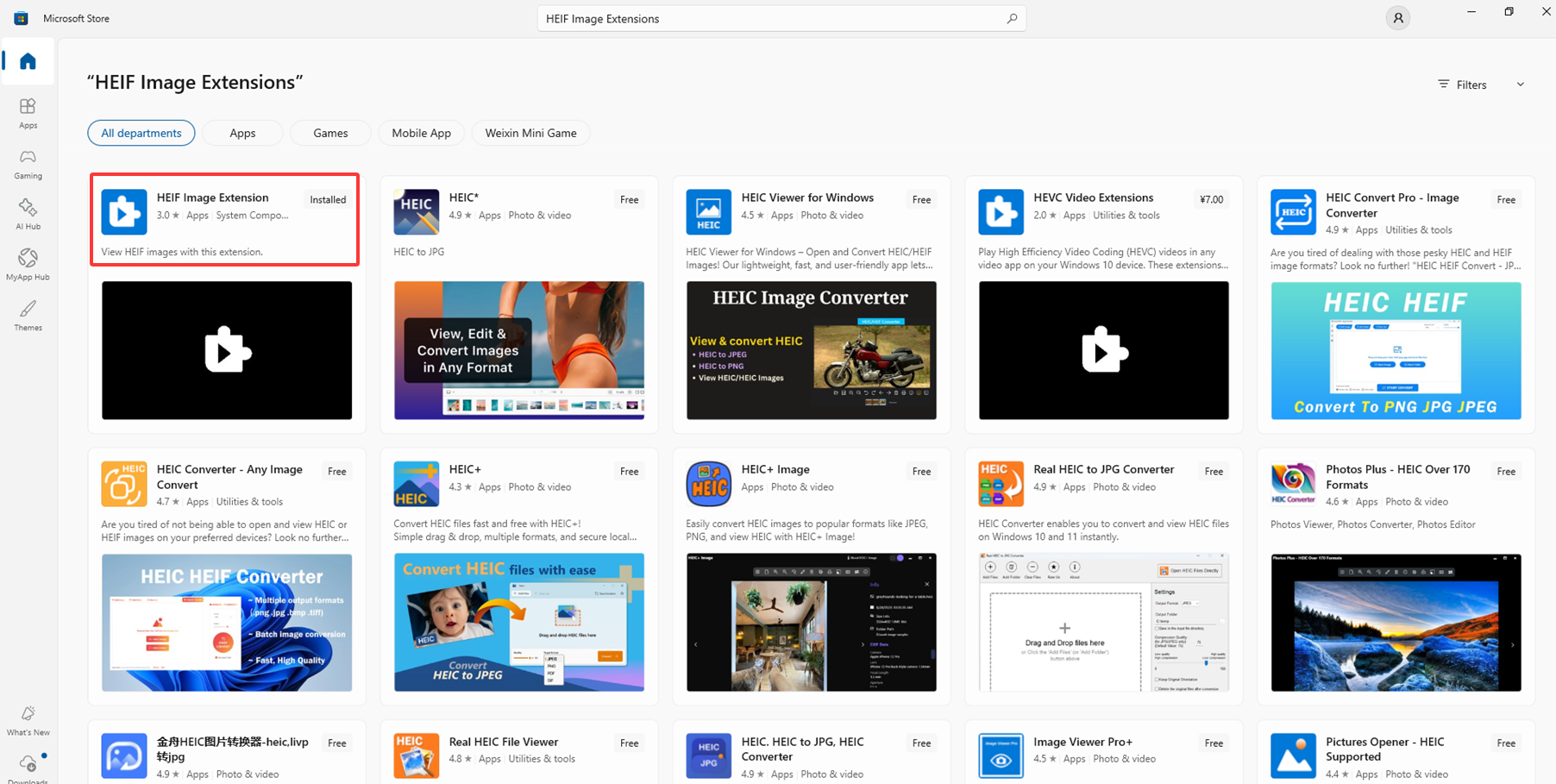
Task: Click the HEIC* app icon
Action: pos(417,212)
